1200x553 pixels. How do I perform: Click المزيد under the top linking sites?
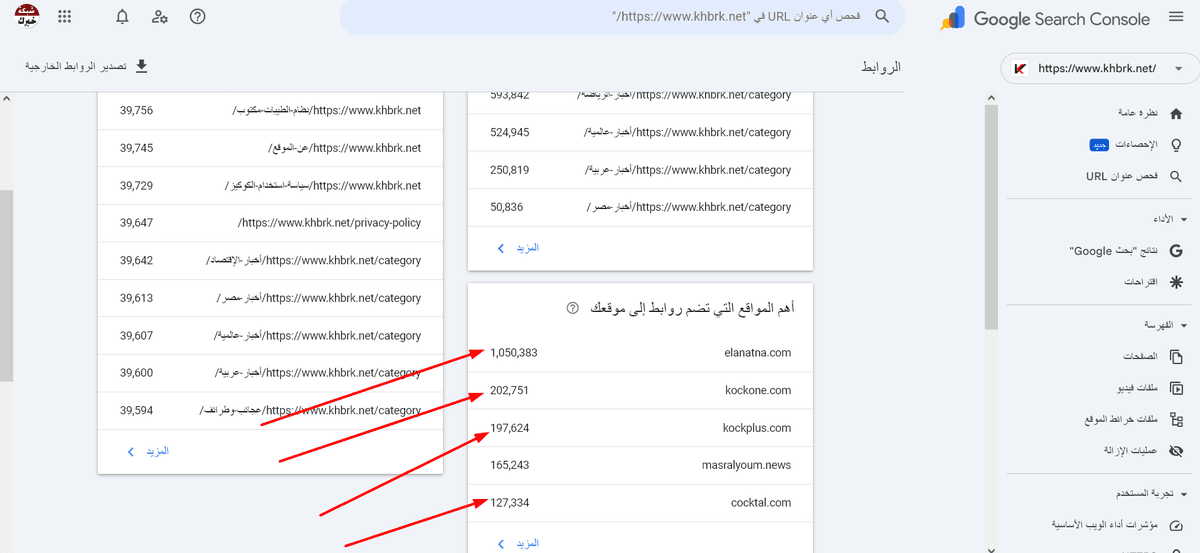519,543
